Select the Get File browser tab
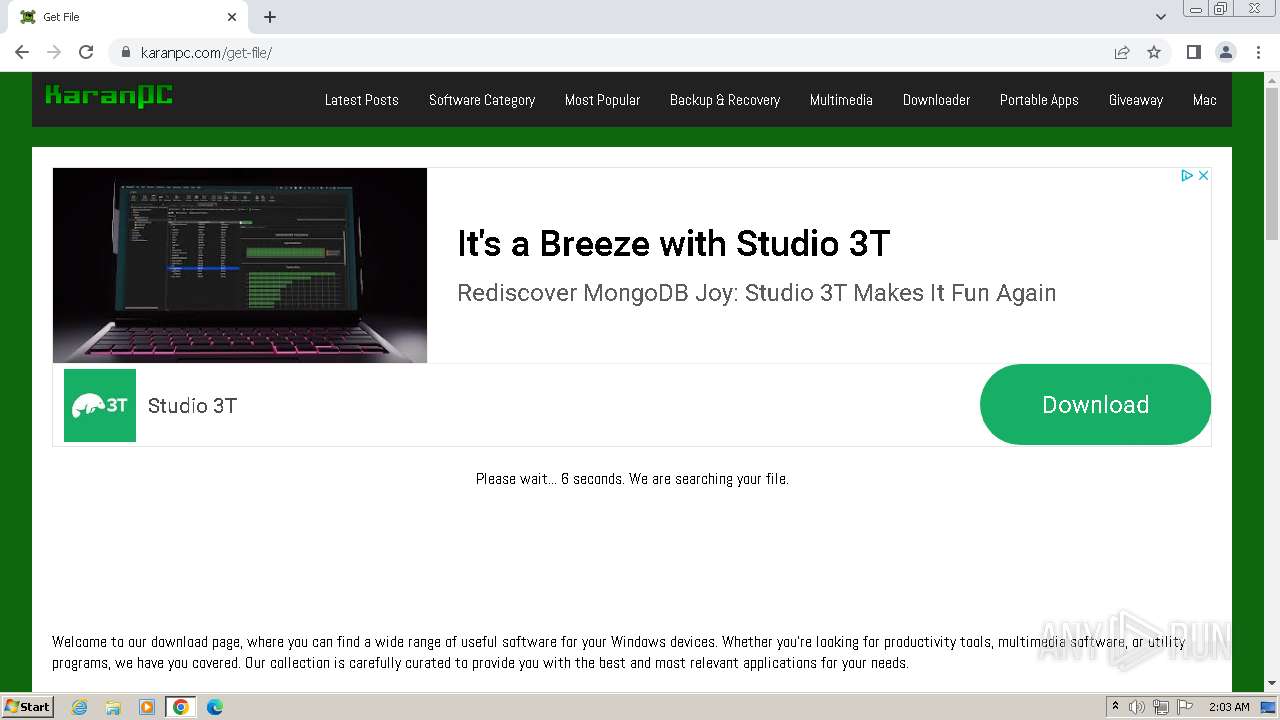Screen dimensions: 1280x720 [127, 17]
